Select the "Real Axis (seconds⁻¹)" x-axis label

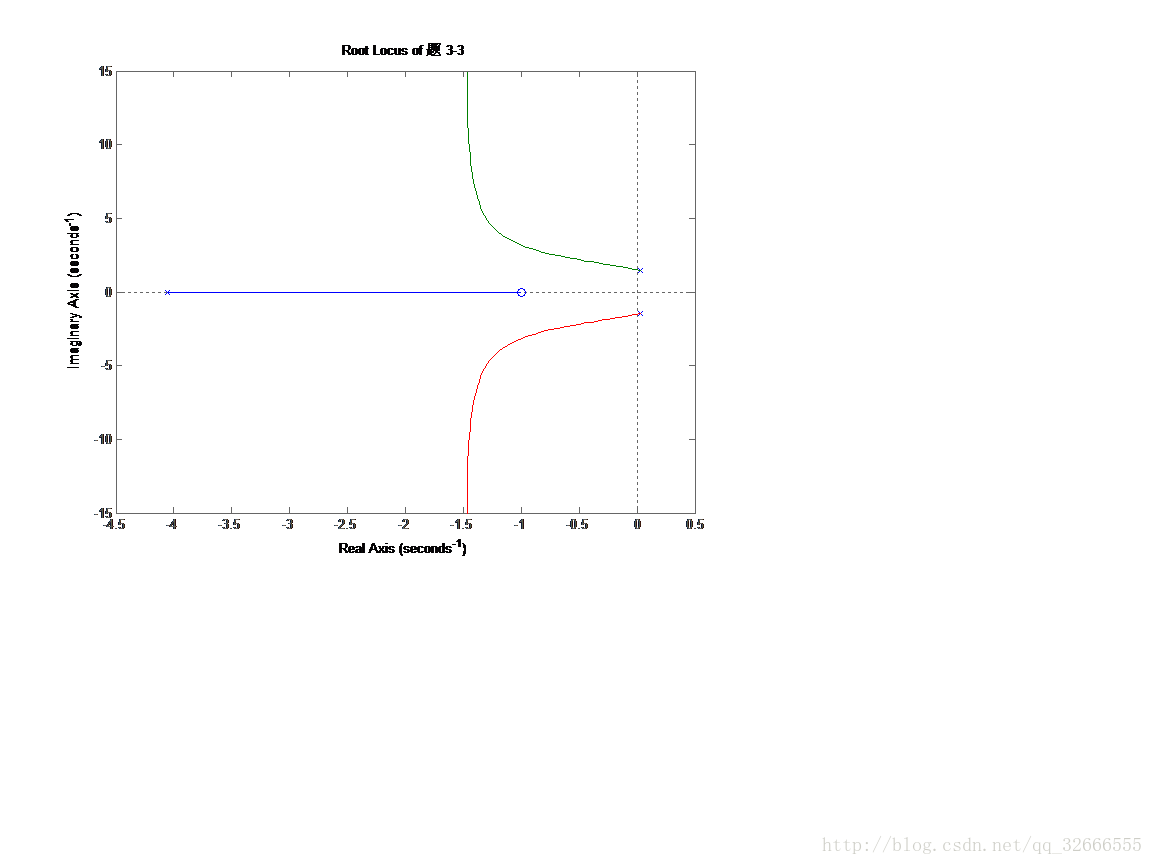coord(402,547)
